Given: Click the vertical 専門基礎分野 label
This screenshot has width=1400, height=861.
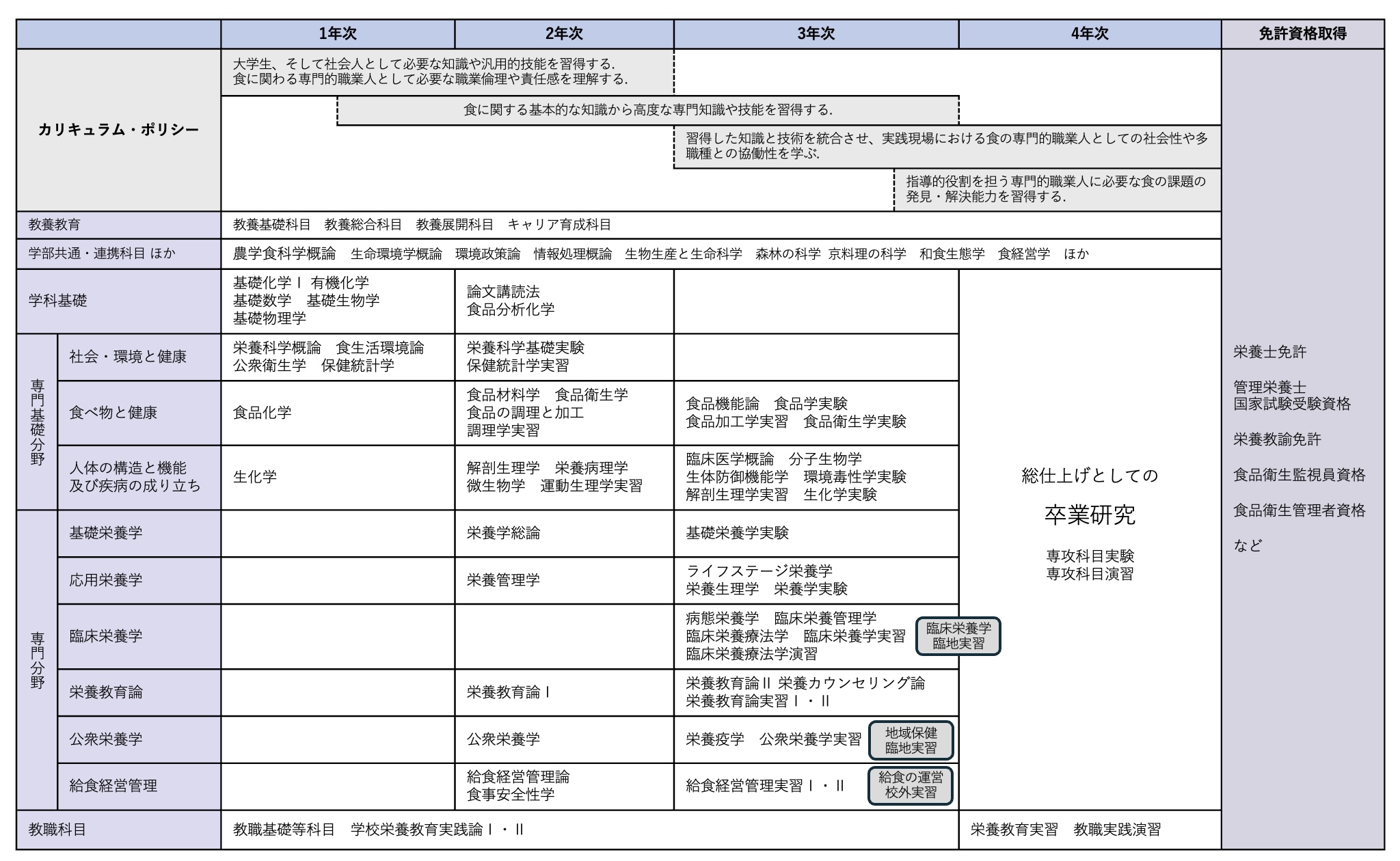Looking at the screenshot, I should pos(38,422).
